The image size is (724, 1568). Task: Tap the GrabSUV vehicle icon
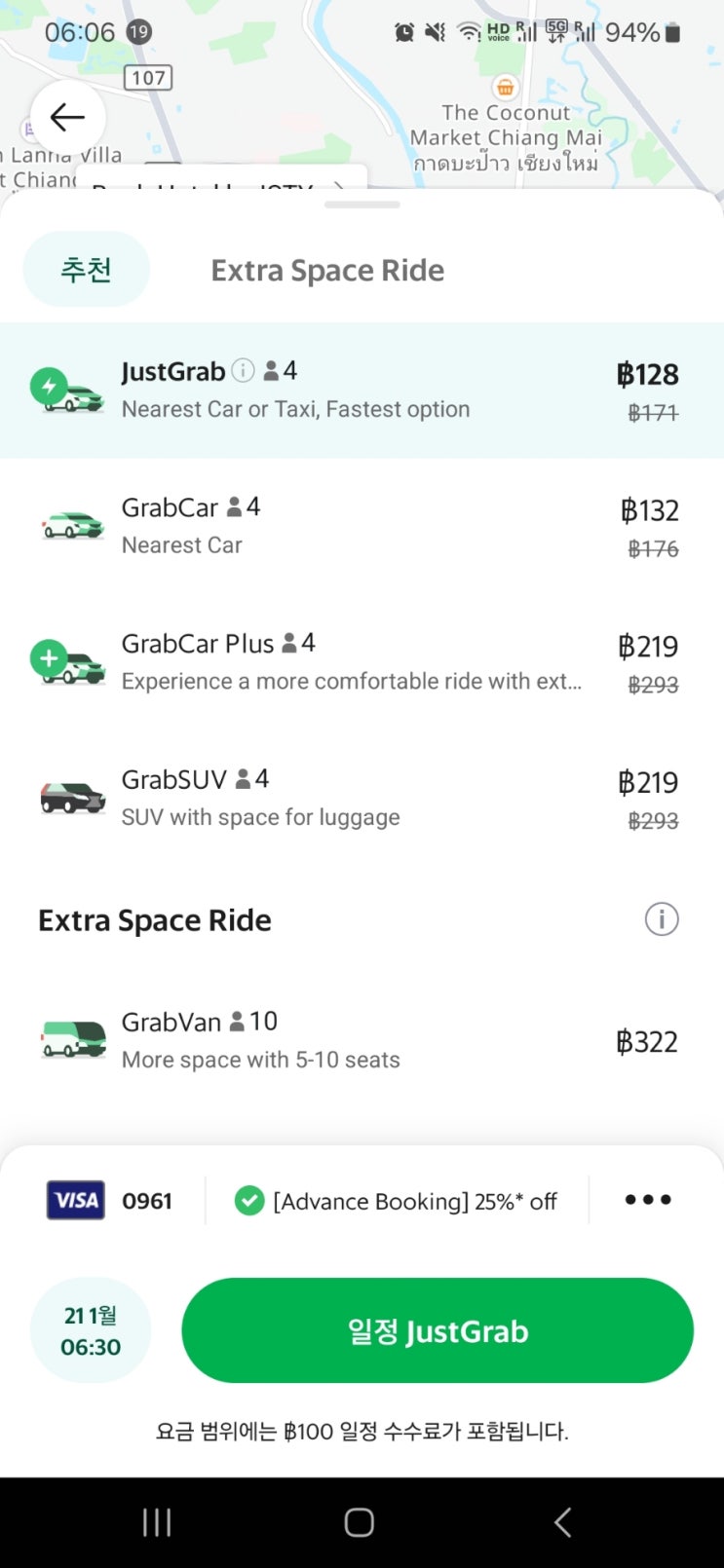73,797
